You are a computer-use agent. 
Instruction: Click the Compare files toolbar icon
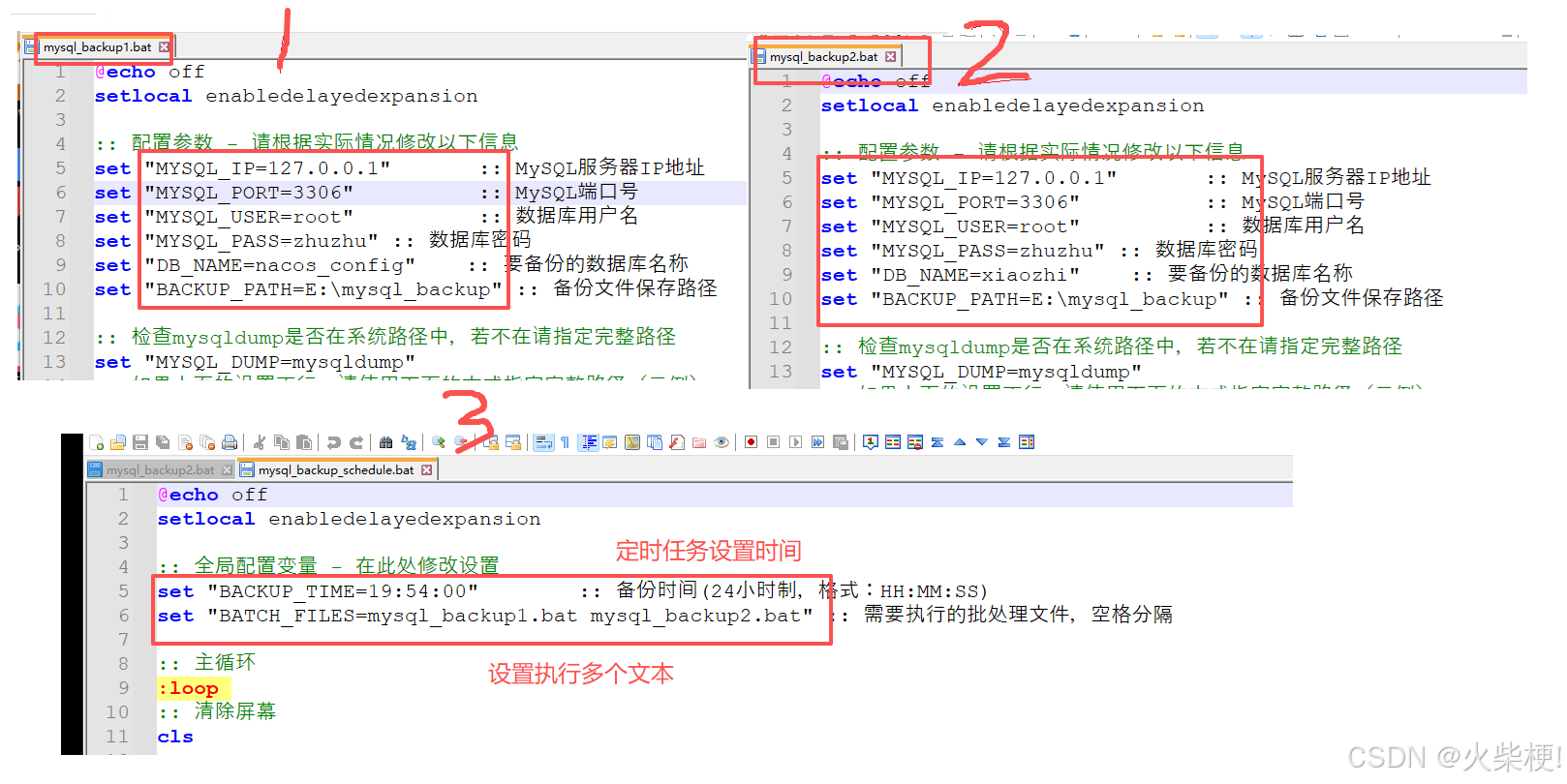(x=892, y=442)
